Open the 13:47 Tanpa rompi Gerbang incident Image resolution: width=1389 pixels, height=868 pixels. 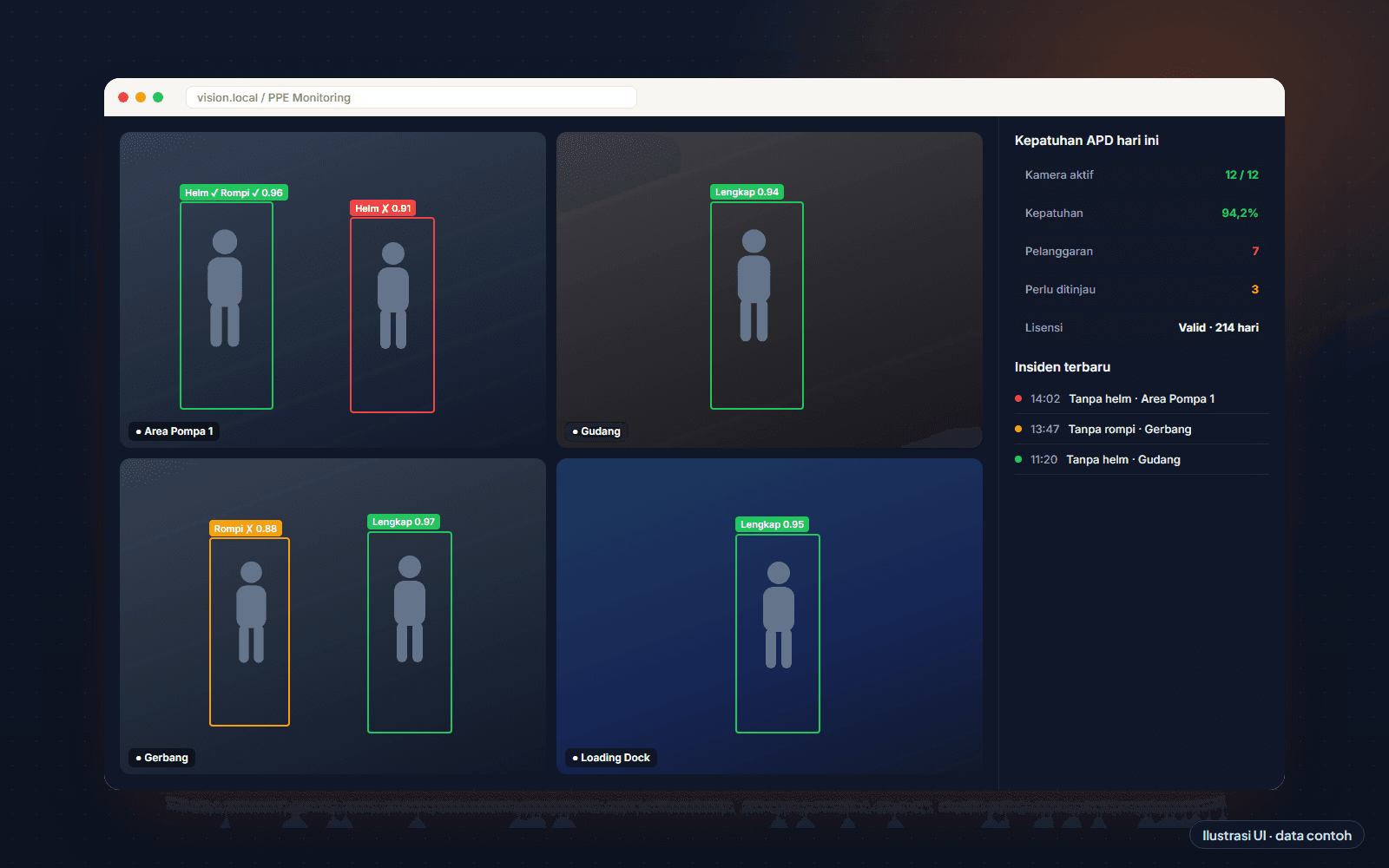tap(1142, 429)
